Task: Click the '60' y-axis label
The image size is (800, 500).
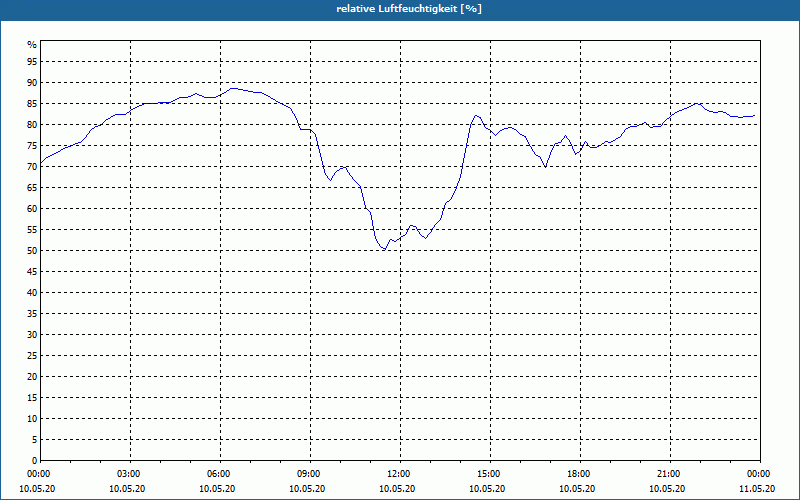Action: 32,209
